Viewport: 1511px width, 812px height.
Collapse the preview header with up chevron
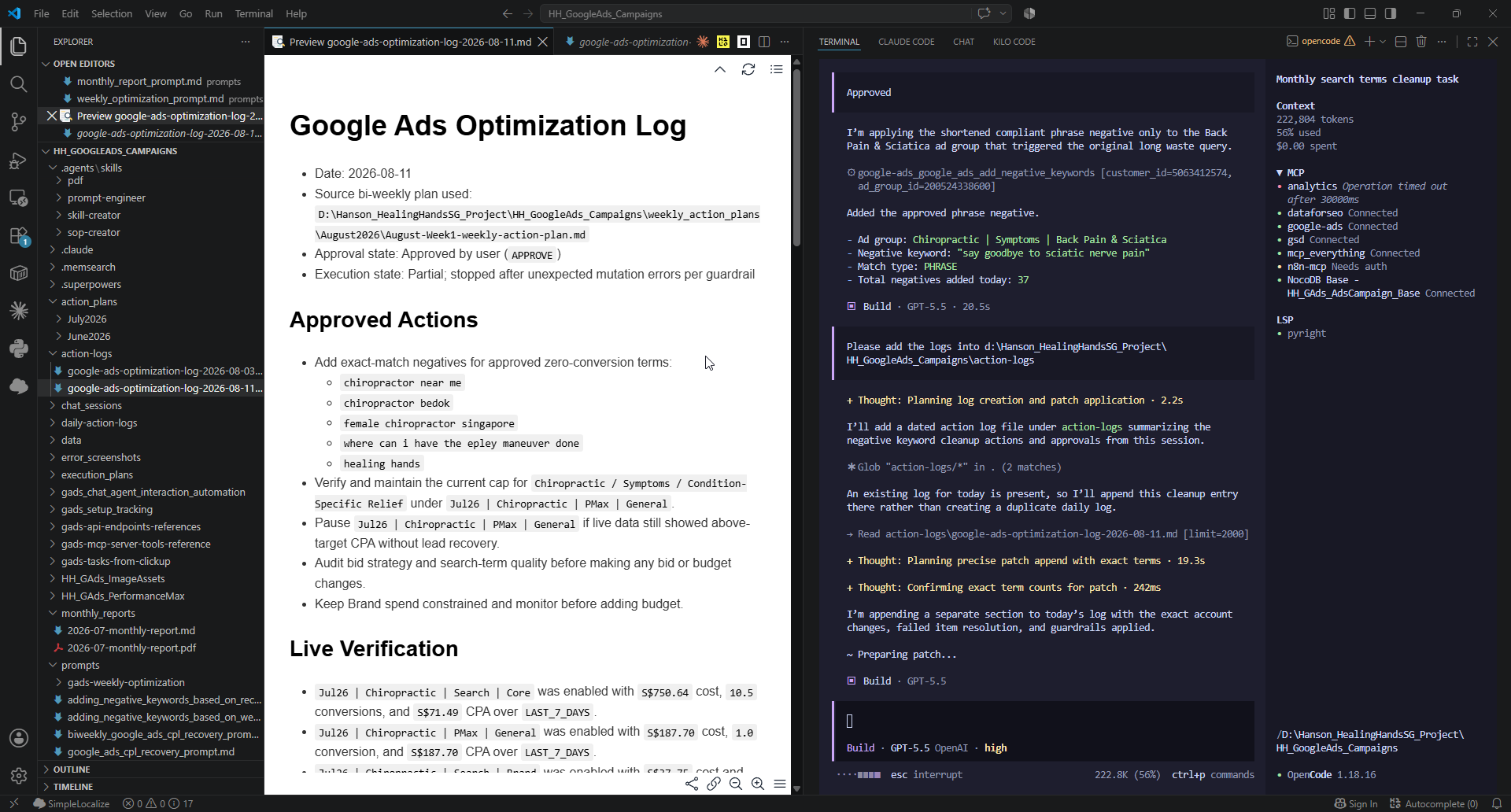click(720, 69)
